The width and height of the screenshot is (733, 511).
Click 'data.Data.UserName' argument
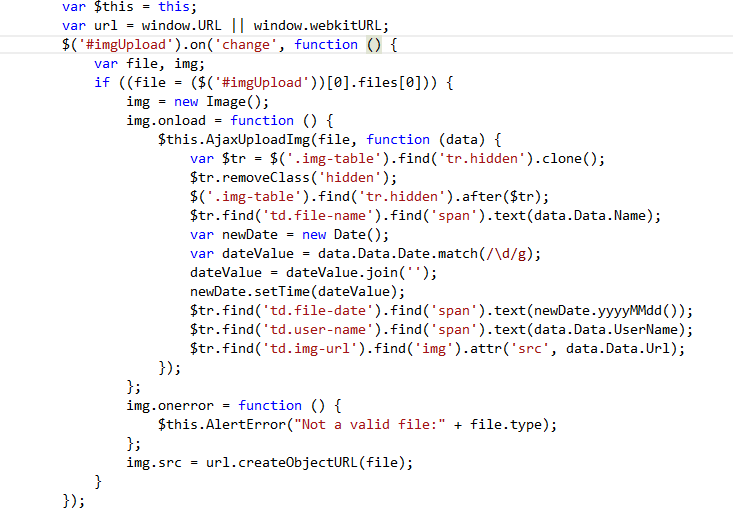[605, 330]
